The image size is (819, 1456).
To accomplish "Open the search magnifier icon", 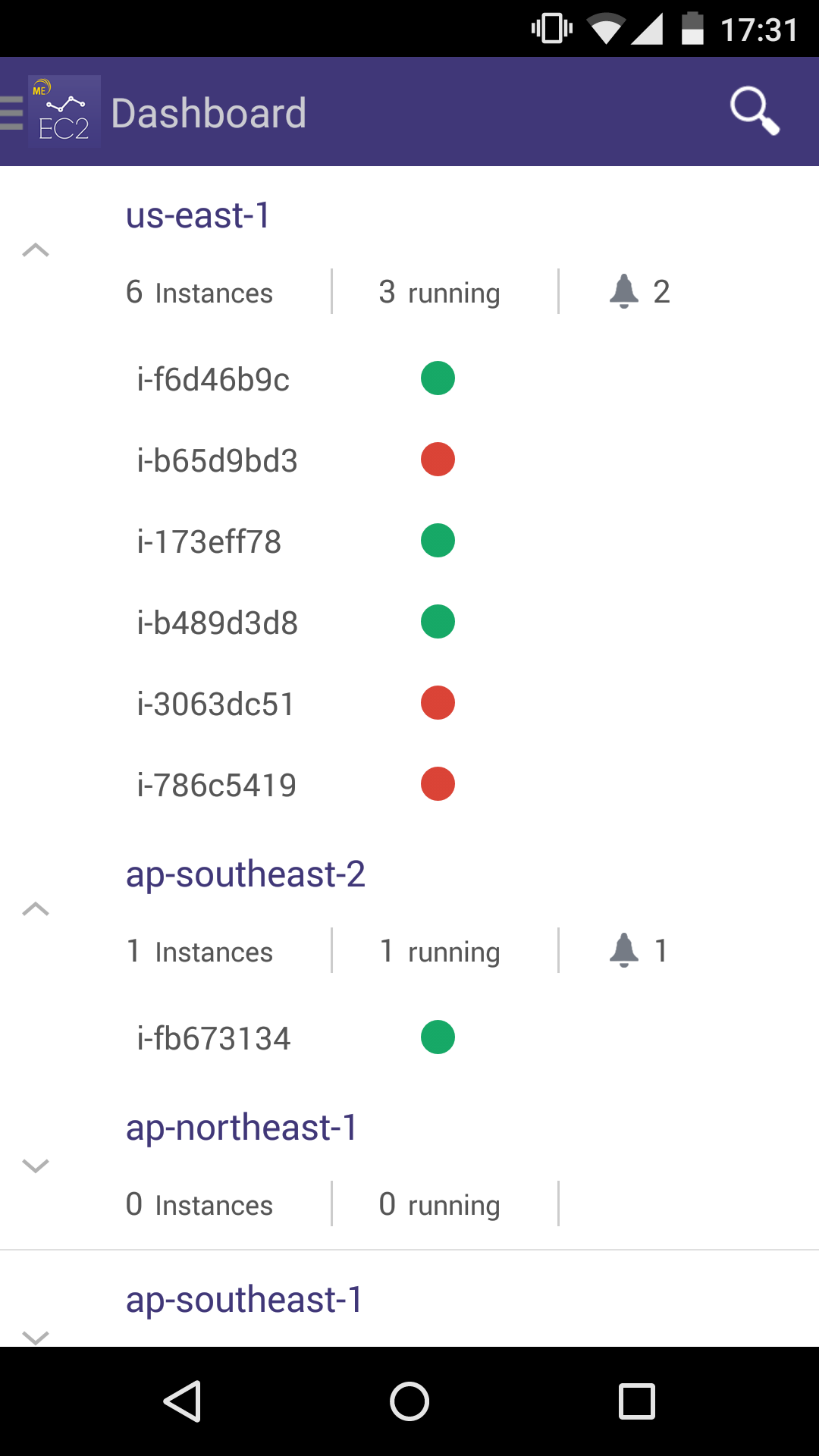I will (x=754, y=111).
